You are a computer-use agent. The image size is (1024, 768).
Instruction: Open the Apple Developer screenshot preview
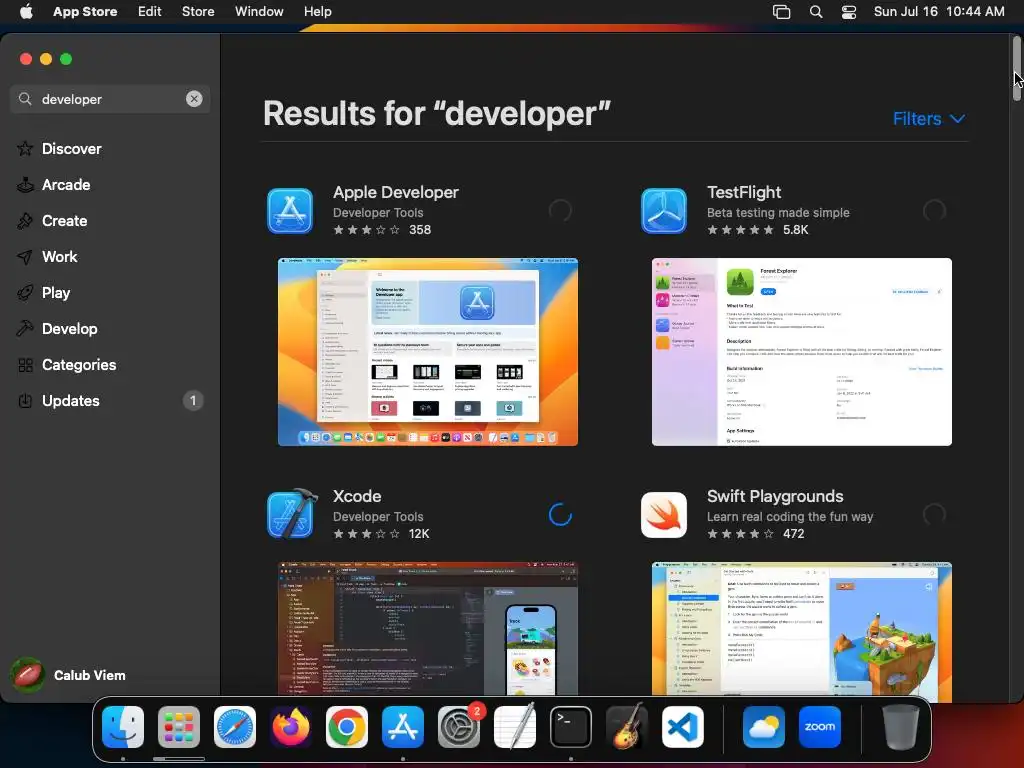(x=428, y=352)
